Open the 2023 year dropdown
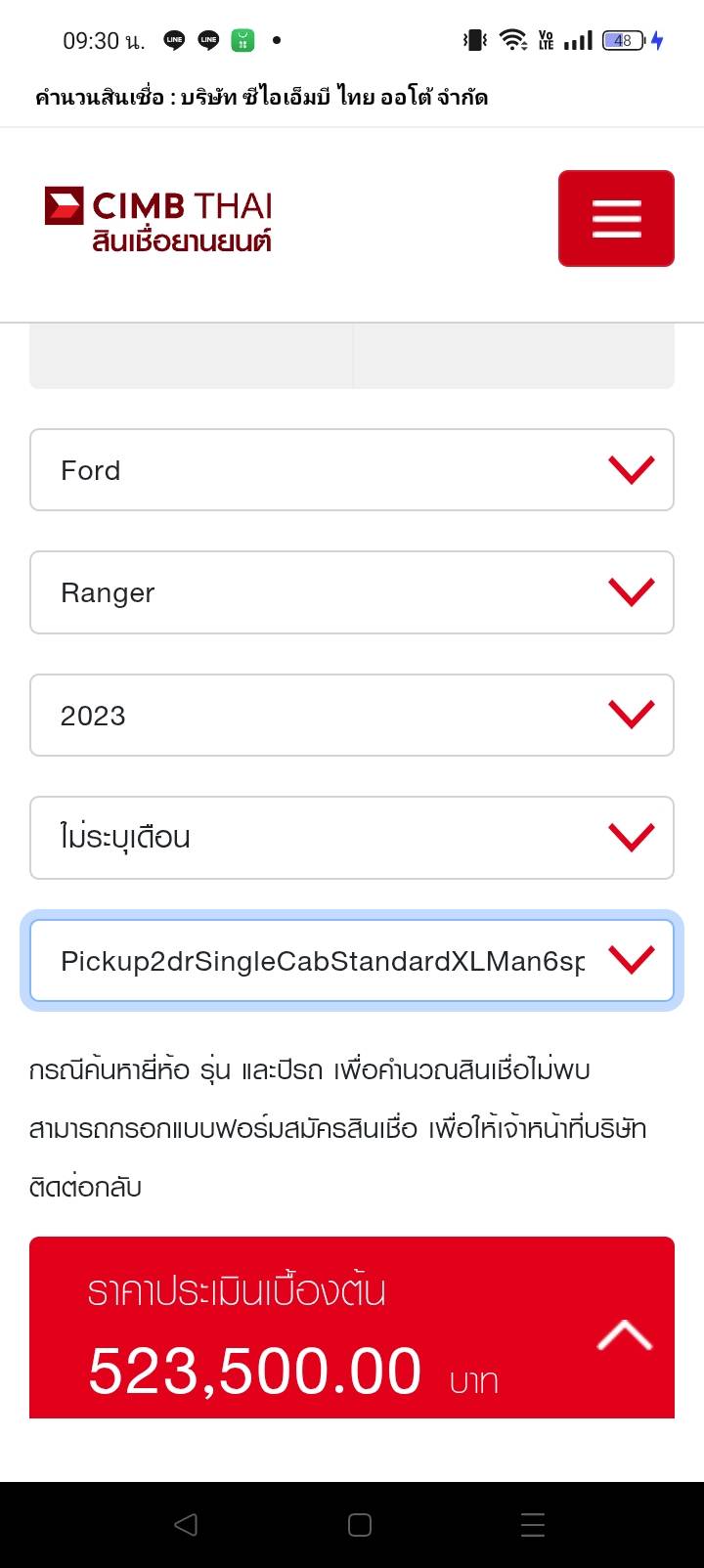The width and height of the screenshot is (704, 1568). tap(352, 716)
